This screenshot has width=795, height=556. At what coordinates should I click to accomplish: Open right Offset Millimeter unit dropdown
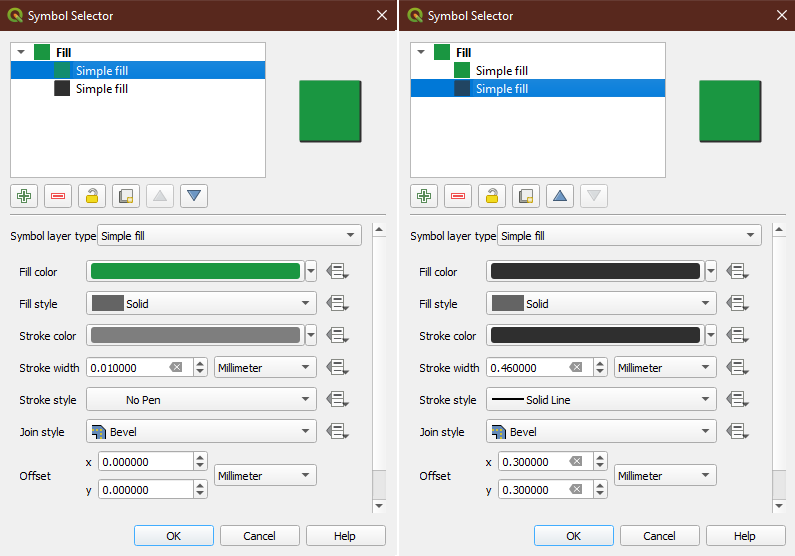665,475
